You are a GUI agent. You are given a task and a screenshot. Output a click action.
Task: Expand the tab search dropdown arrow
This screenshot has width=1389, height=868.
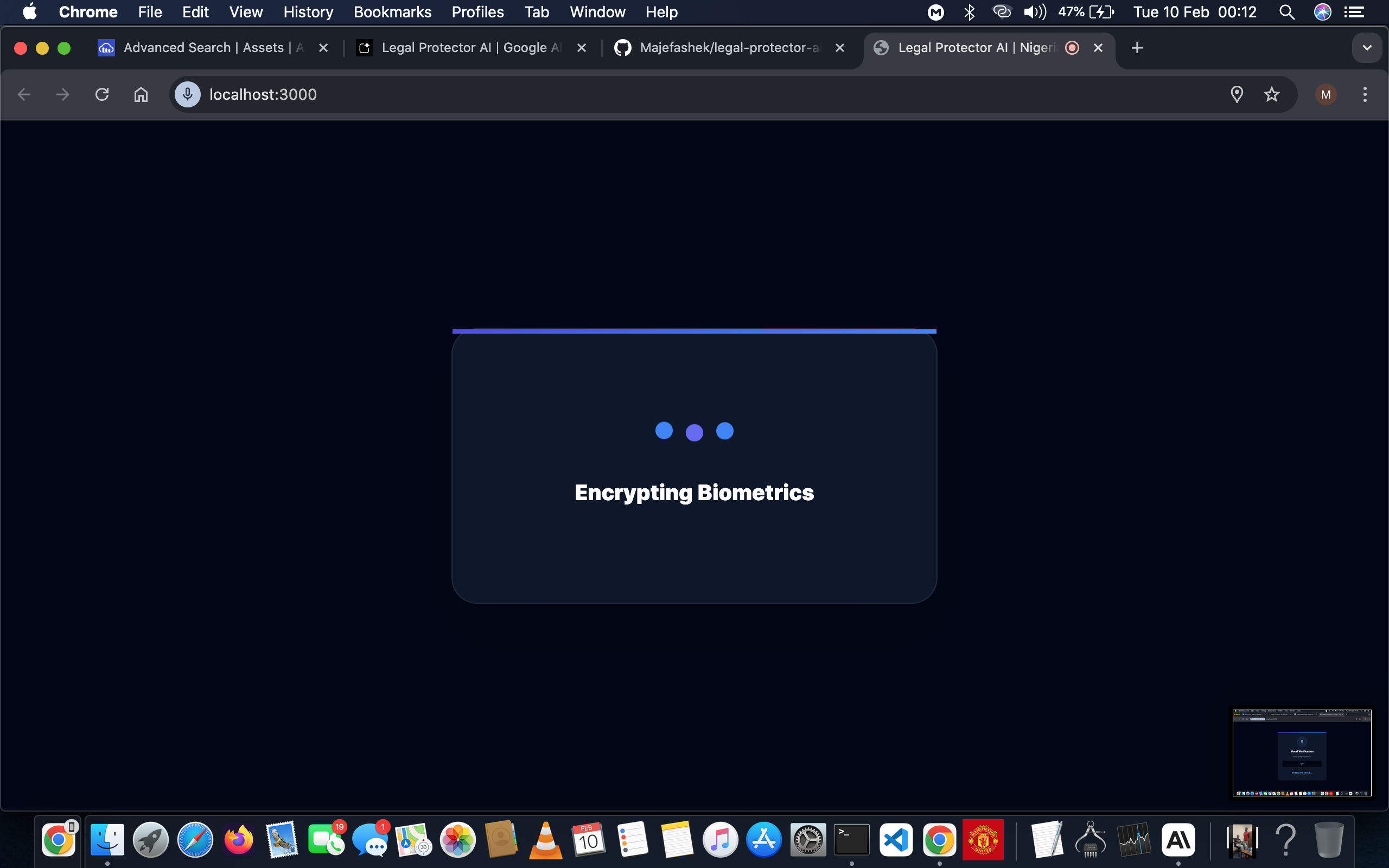tap(1367, 48)
